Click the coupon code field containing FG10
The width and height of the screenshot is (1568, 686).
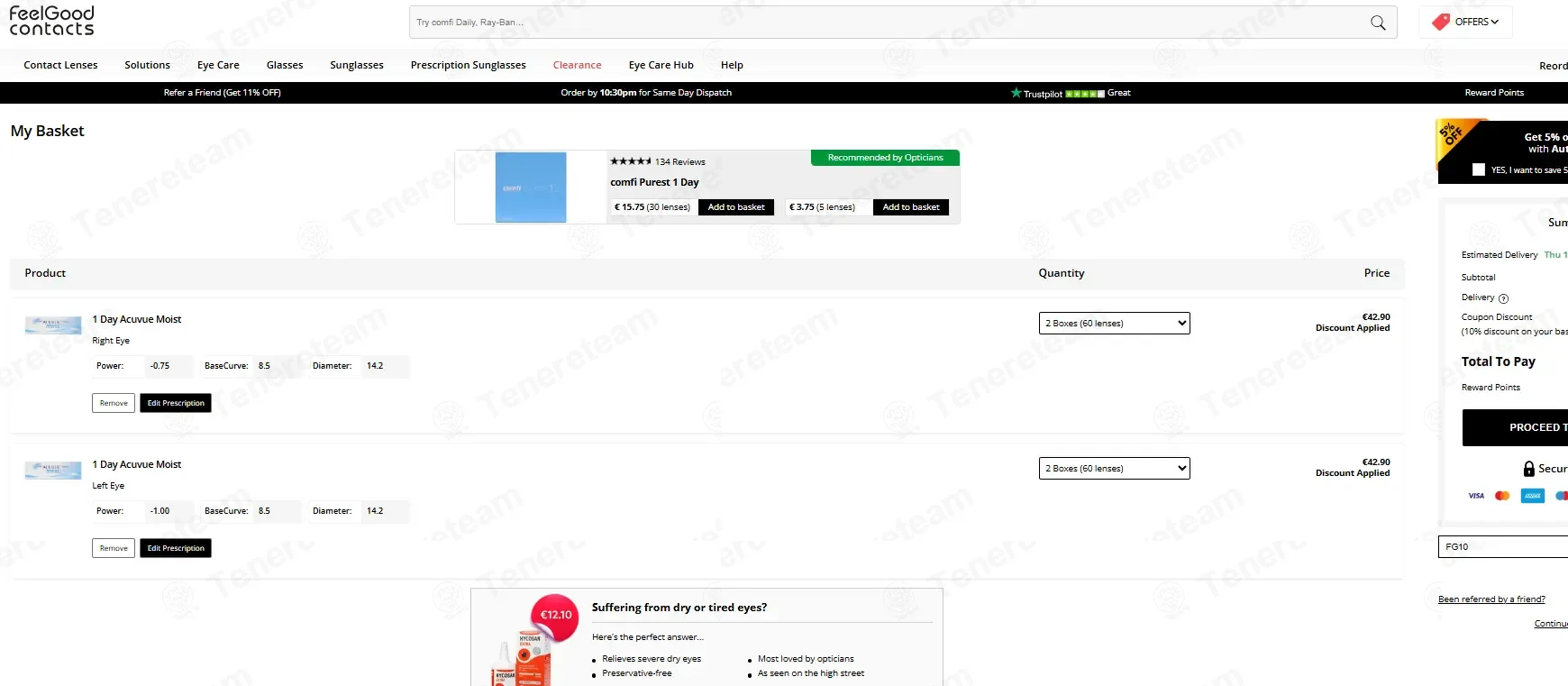(1503, 546)
